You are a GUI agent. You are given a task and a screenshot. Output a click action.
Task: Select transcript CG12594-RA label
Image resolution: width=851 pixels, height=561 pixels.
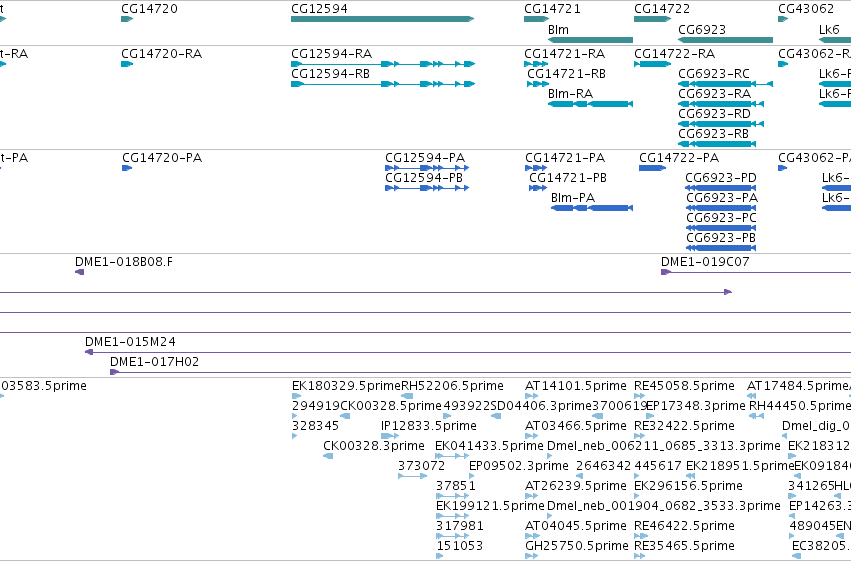[331, 54]
